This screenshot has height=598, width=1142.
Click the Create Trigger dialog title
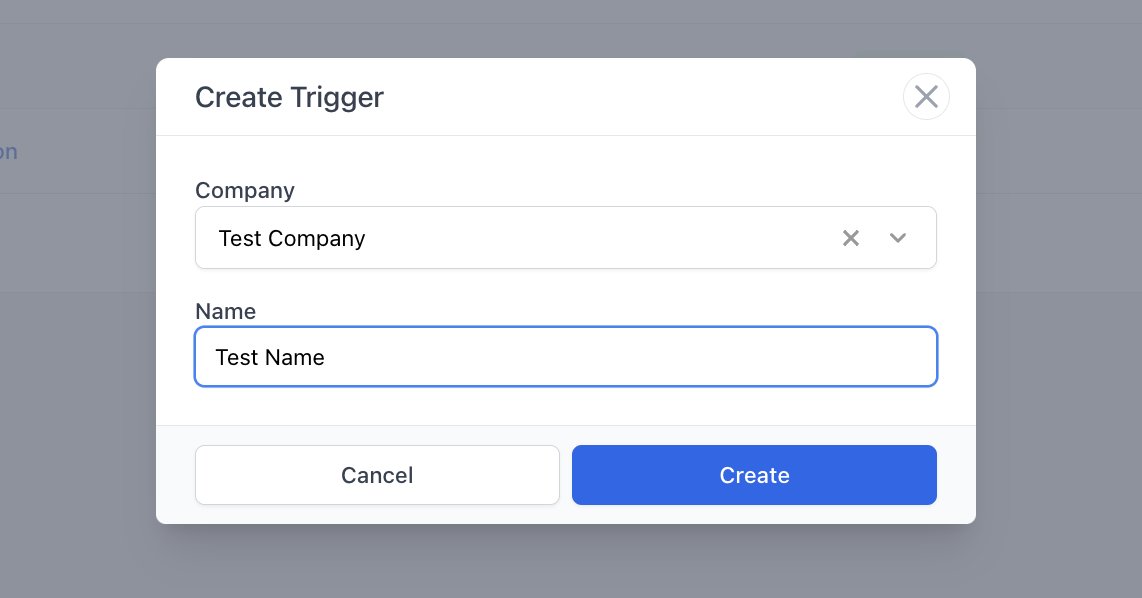(x=289, y=97)
